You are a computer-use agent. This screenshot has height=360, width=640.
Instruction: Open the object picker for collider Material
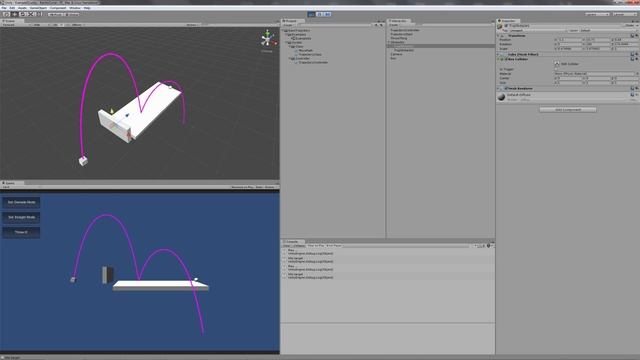[637, 74]
